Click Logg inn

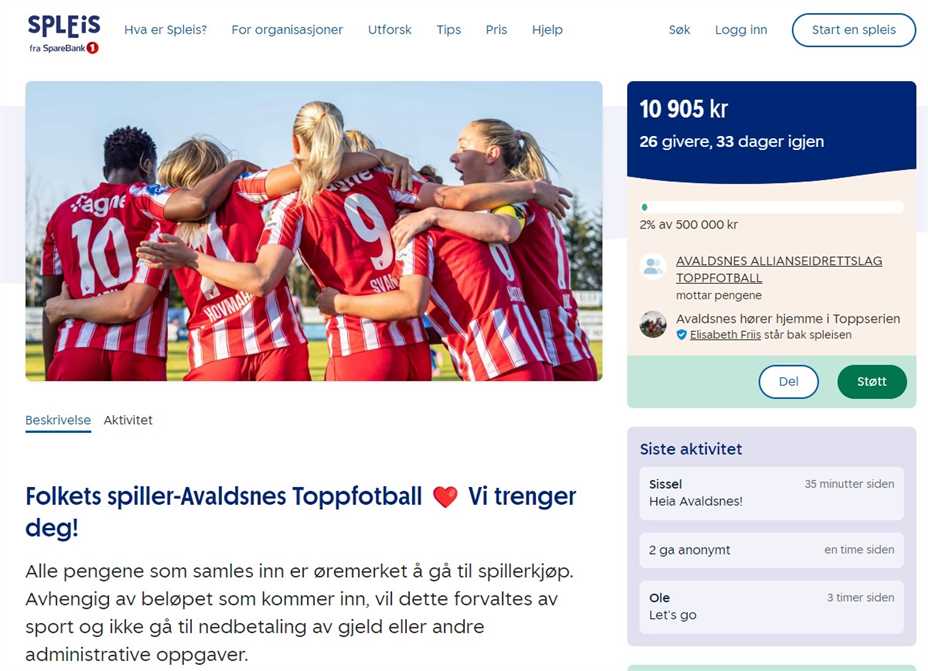(x=741, y=30)
